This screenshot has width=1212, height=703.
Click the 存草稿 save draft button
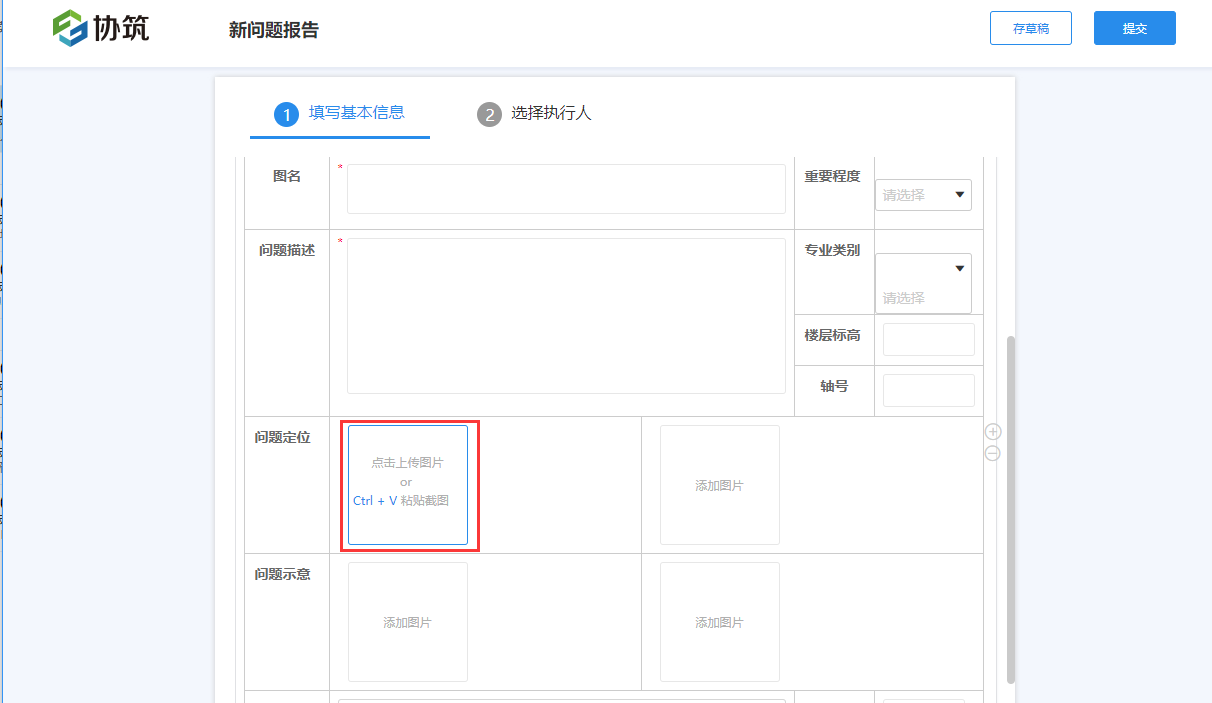(x=1030, y=28)
